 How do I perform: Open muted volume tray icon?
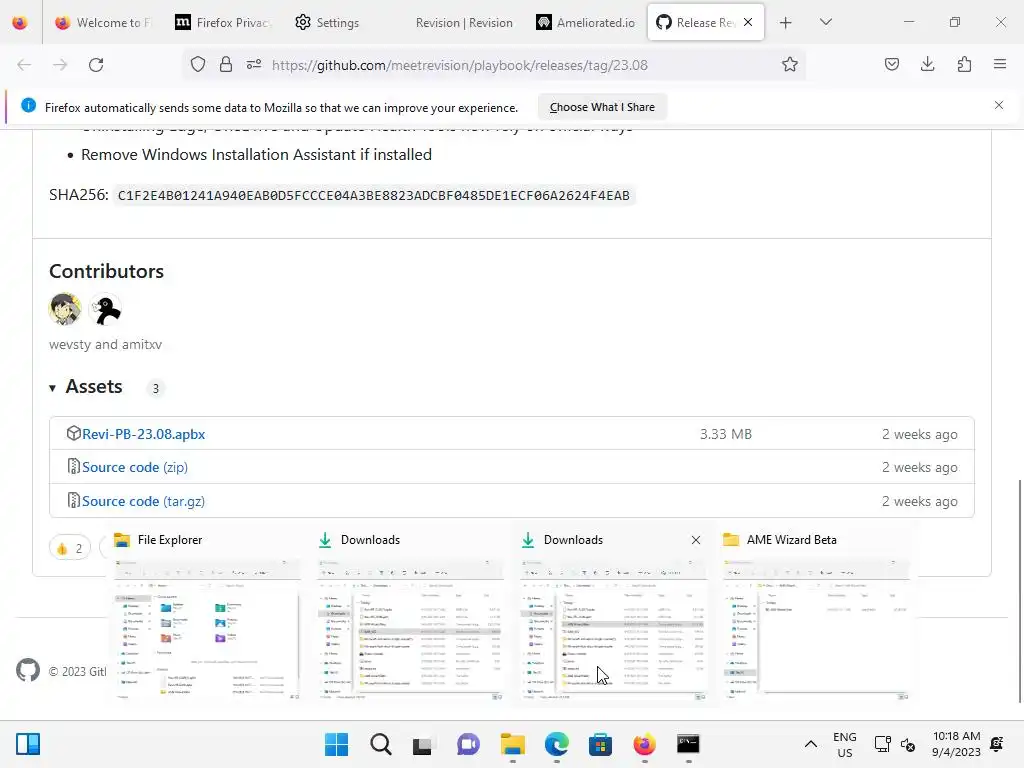coord(908,744)
